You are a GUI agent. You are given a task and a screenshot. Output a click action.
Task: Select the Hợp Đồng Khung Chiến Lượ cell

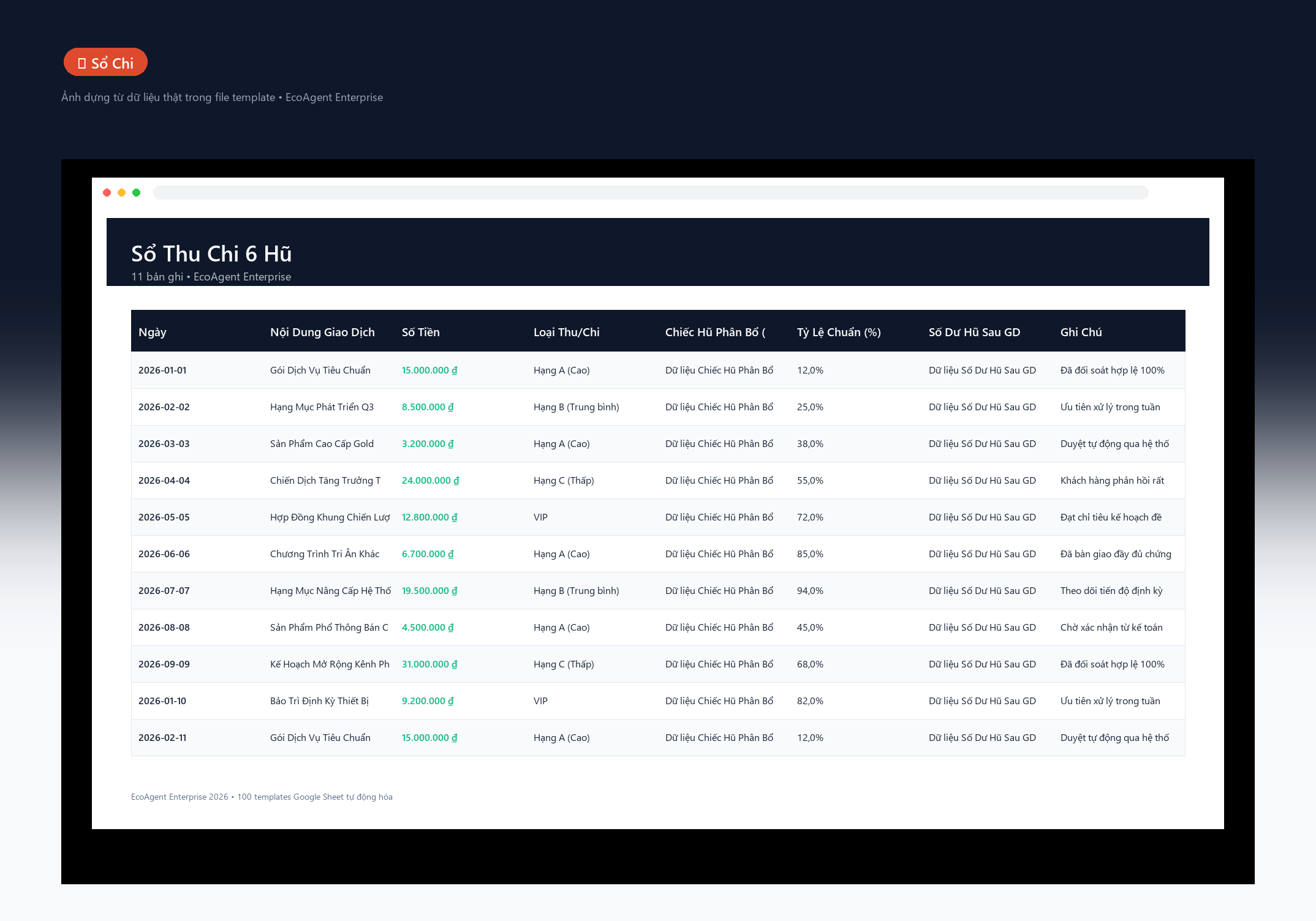point(330,517)
